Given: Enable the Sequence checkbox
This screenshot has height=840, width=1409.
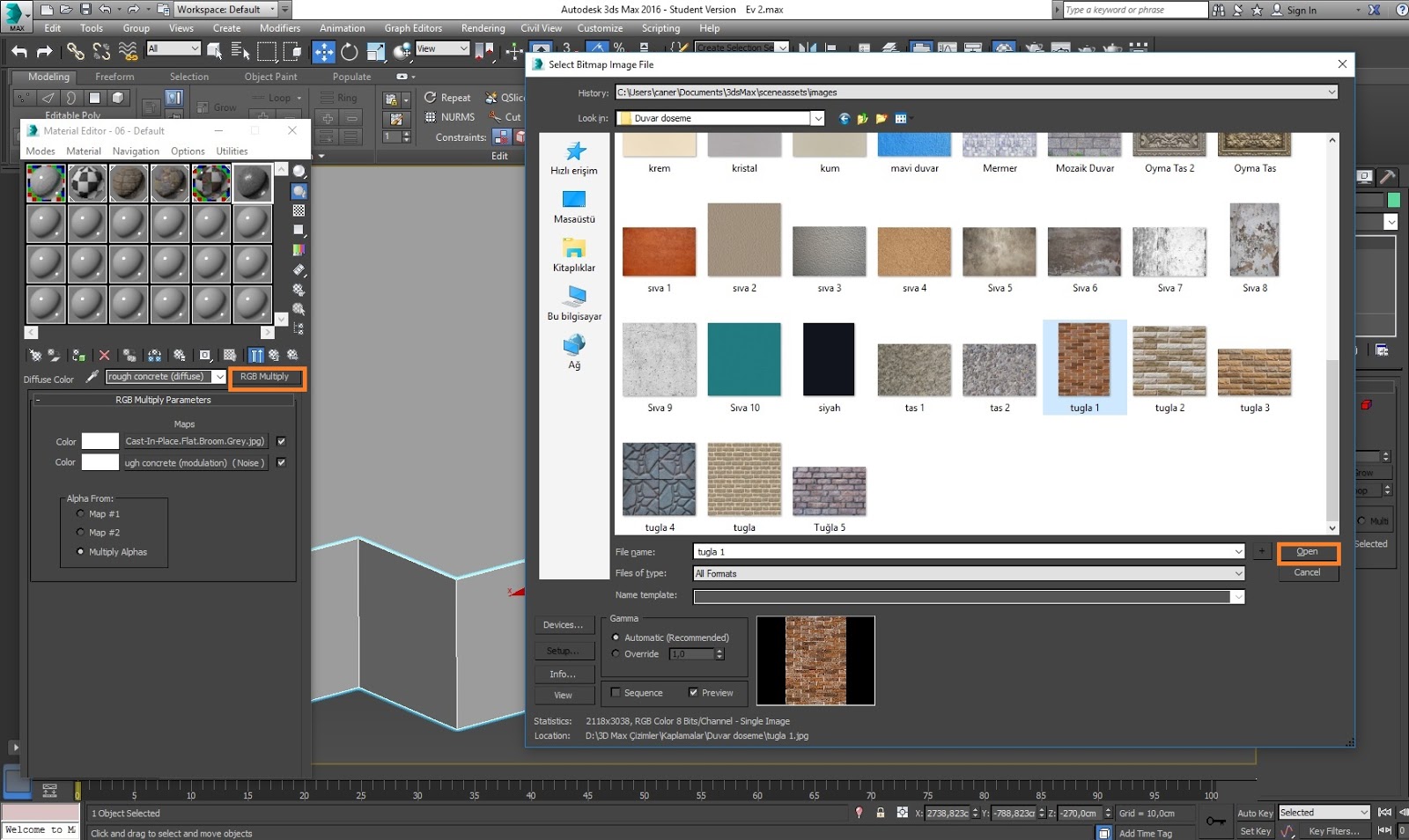Looking at the screenshot, I should pos(616,693).
